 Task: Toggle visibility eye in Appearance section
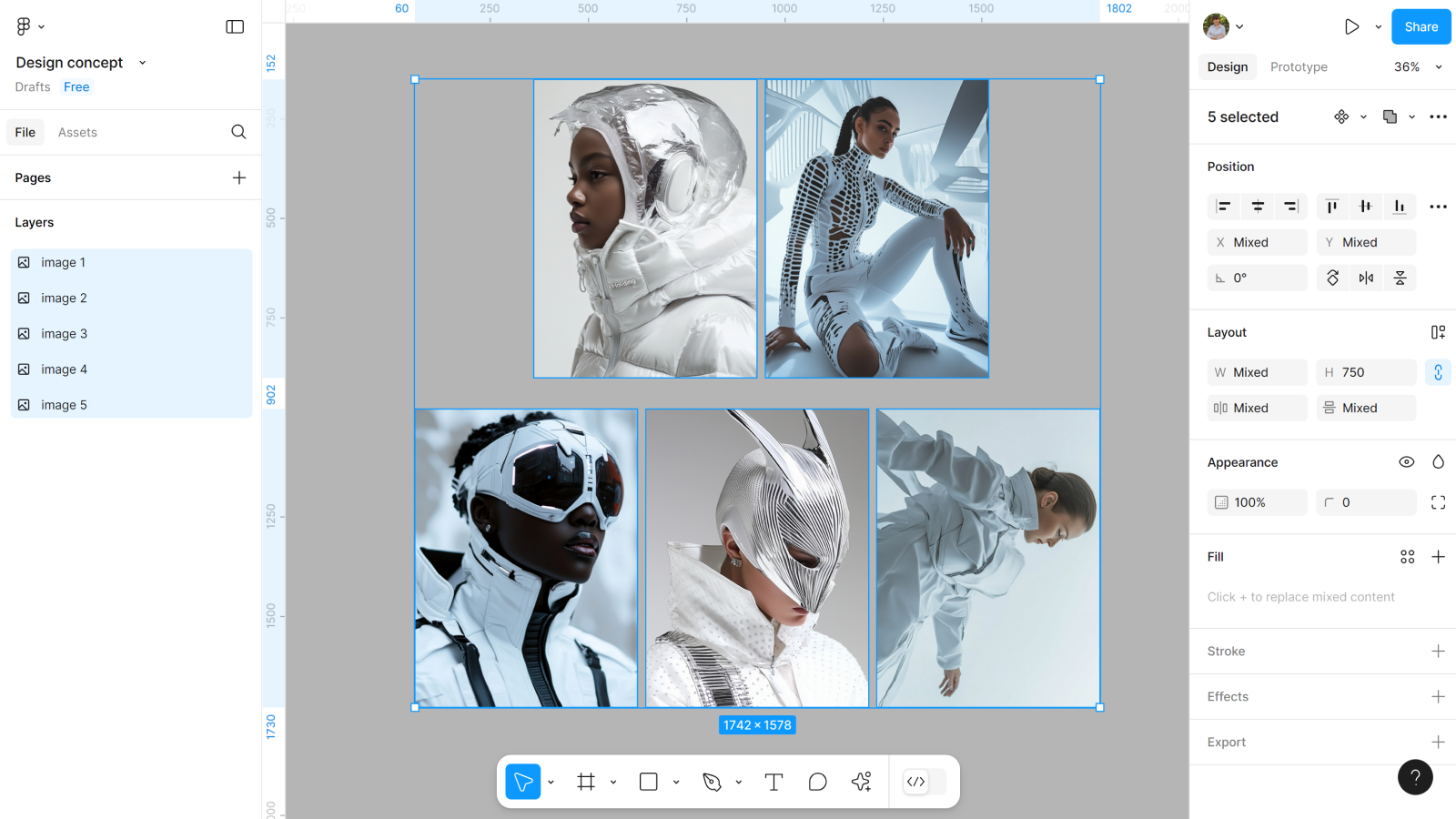[x=1406, y=462]
